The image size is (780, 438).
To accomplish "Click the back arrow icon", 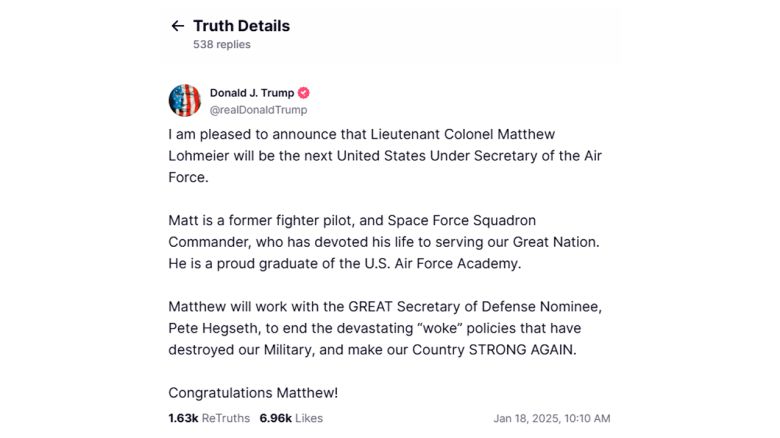I will click(177, 26).
